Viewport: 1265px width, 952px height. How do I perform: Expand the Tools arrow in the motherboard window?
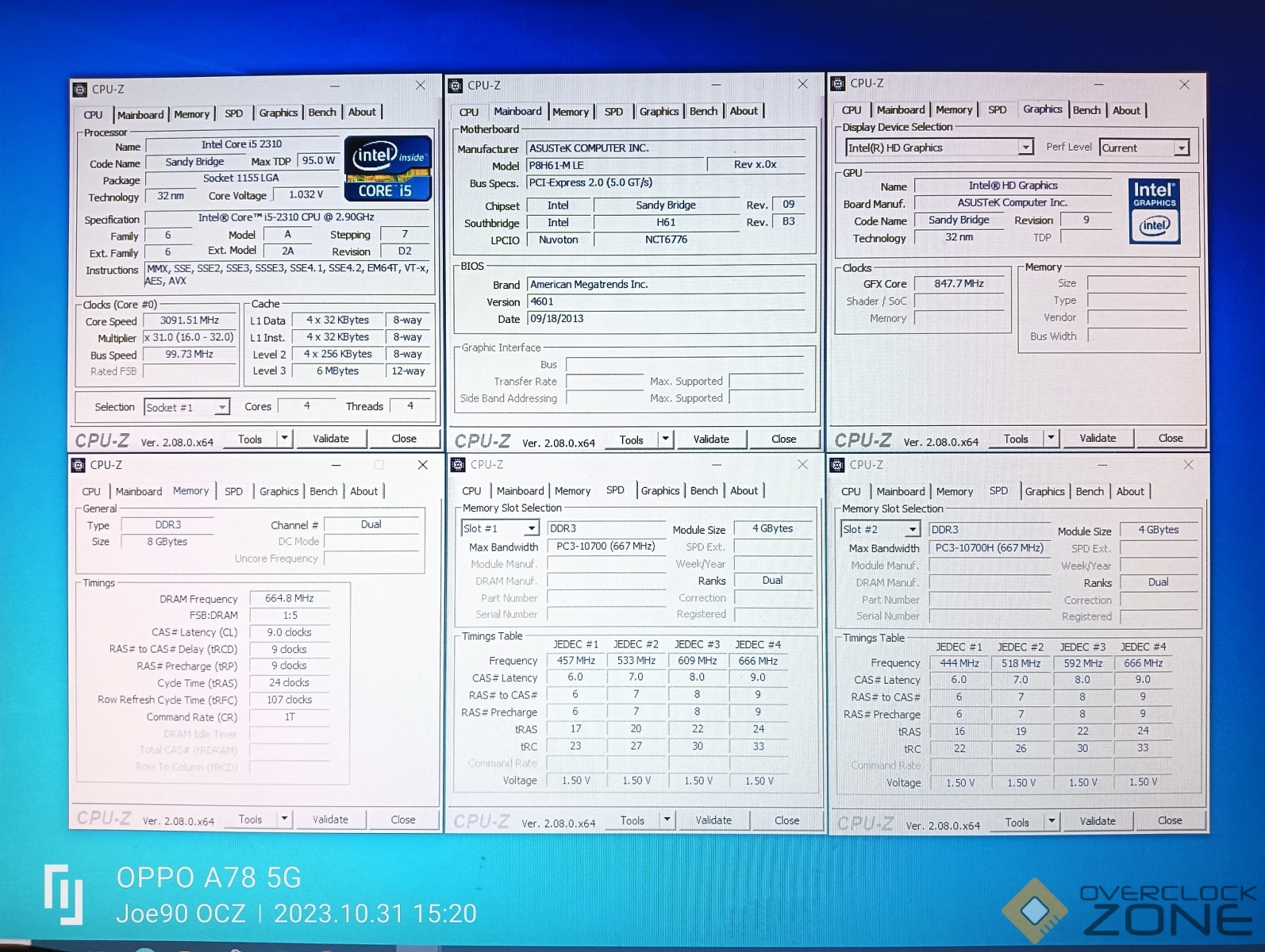(666, 439)
